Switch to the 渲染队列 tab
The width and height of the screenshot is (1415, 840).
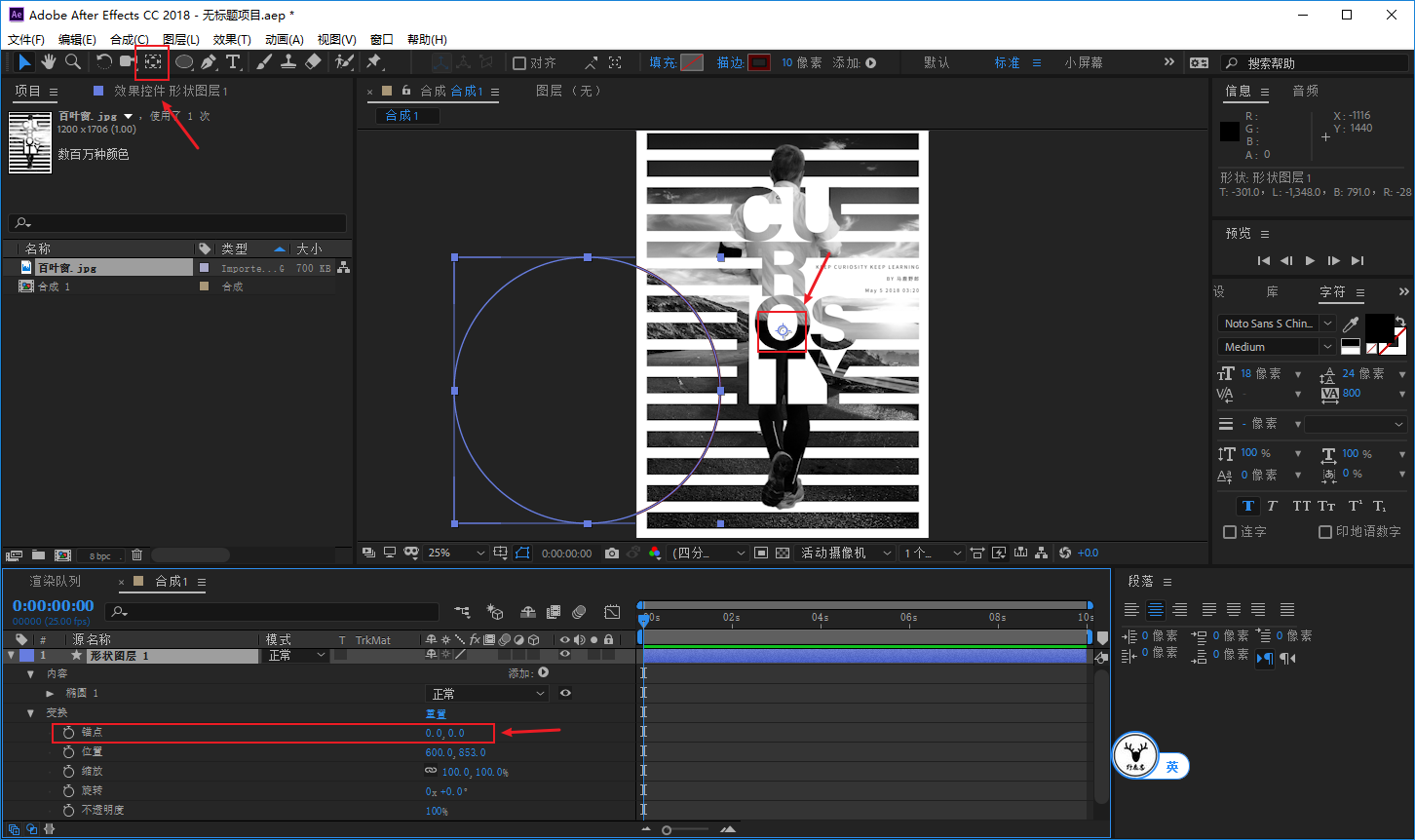coord(56,582)
